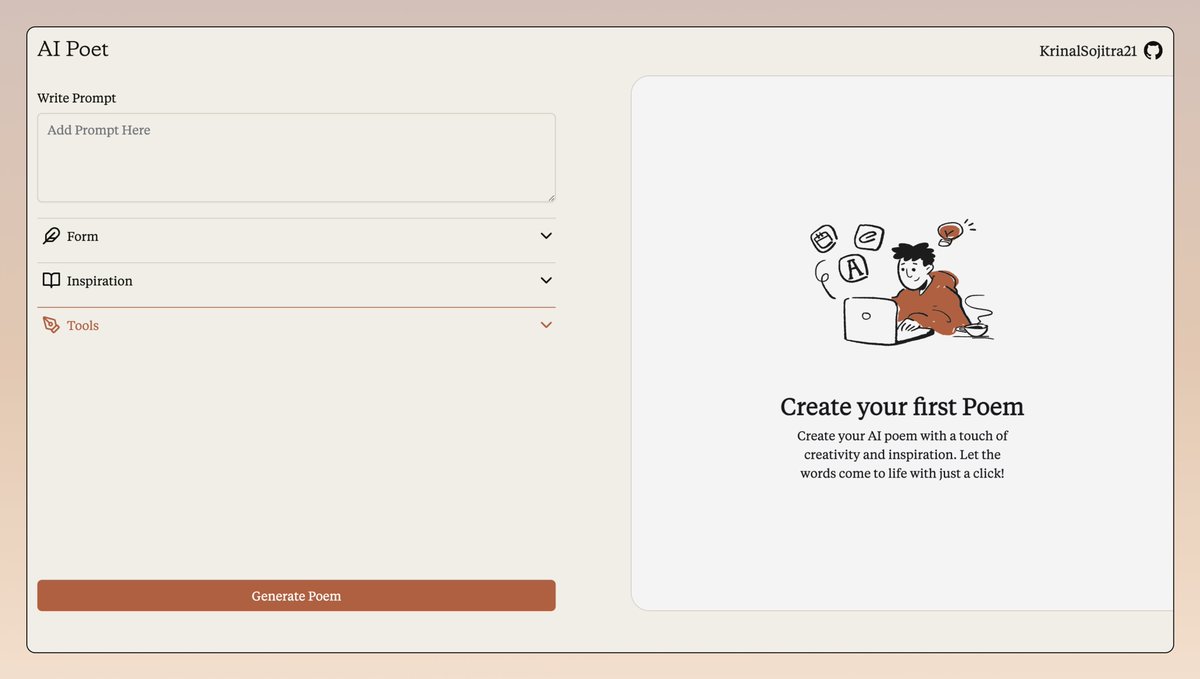Expand the Inspiration section chevron

click(x=546, y=281)
